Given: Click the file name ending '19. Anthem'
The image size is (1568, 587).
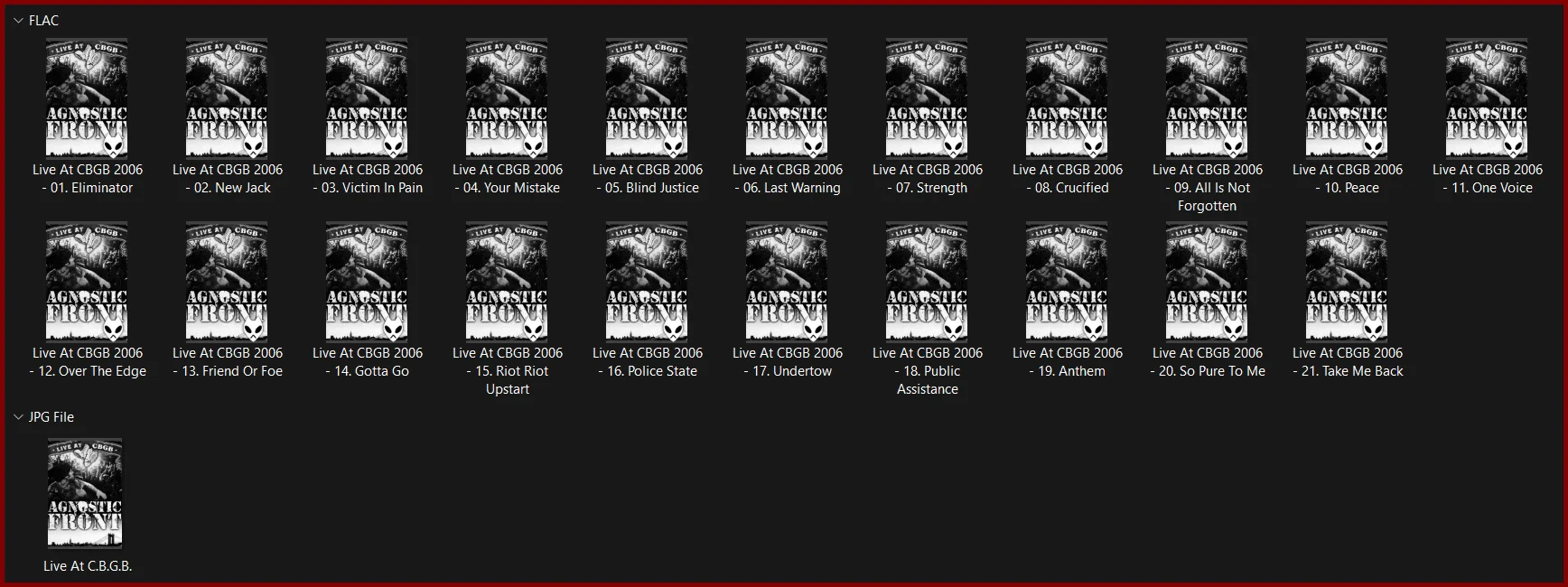Looking at the screenshot, I should [x=1068, y=362].
